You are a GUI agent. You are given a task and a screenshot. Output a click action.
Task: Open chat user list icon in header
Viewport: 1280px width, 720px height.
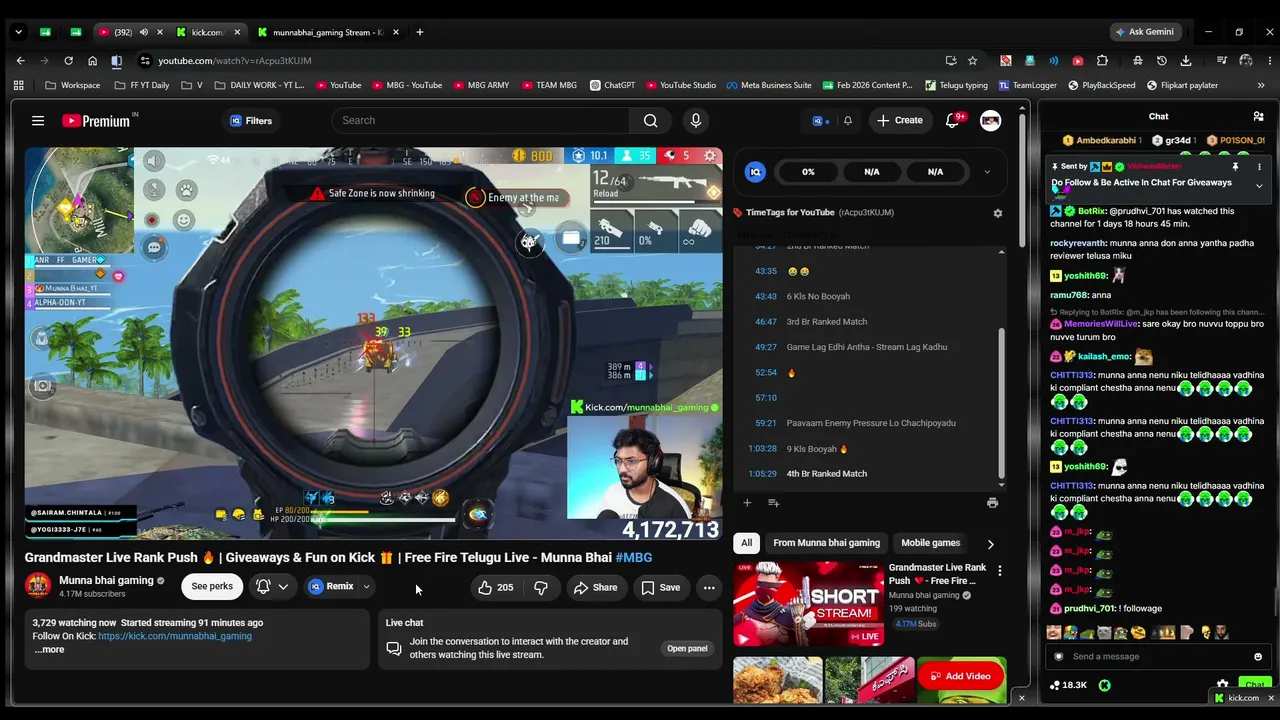tap(1258, 117)
